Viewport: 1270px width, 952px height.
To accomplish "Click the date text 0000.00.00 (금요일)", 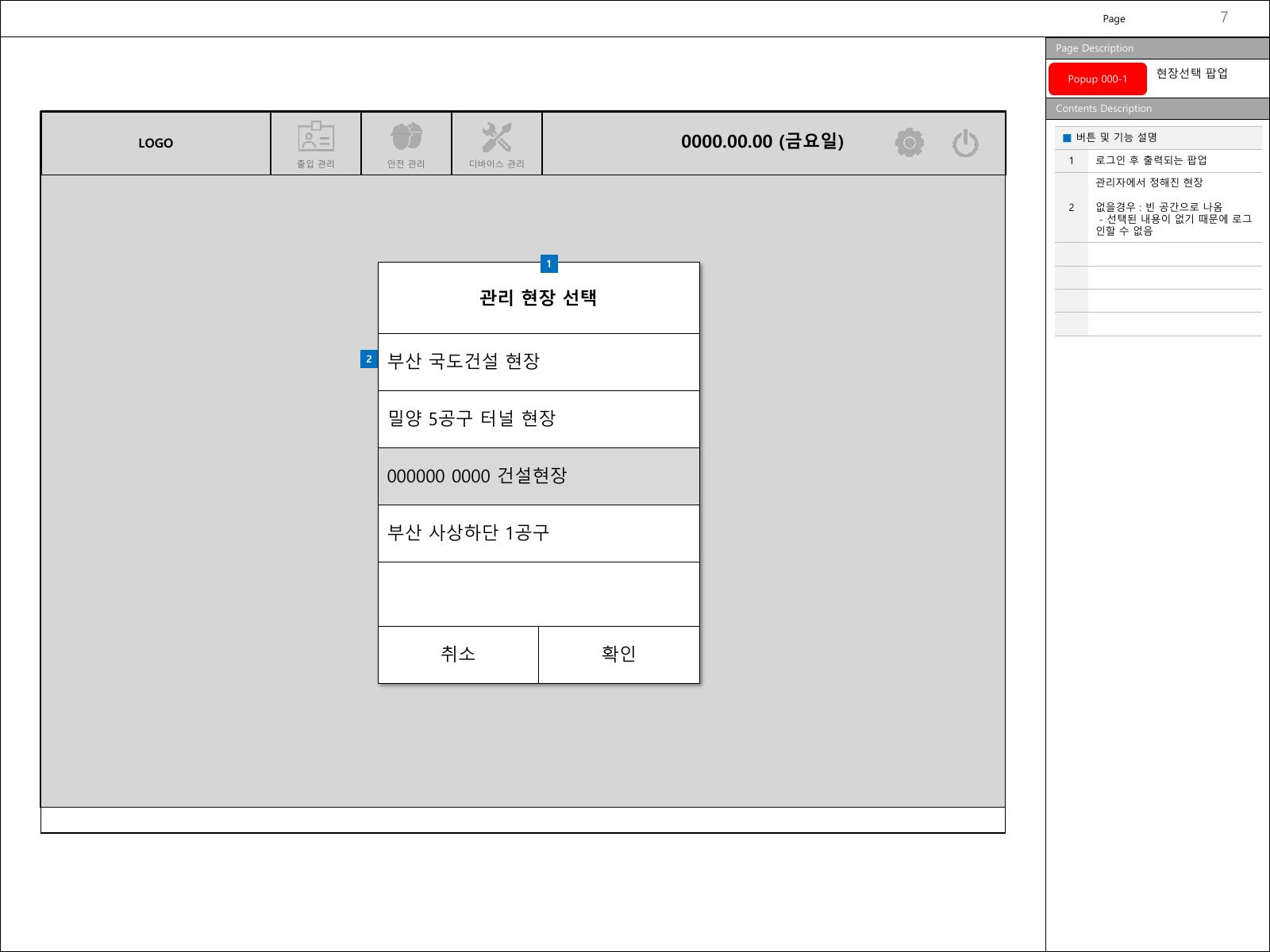I will [x=762, y=142].
